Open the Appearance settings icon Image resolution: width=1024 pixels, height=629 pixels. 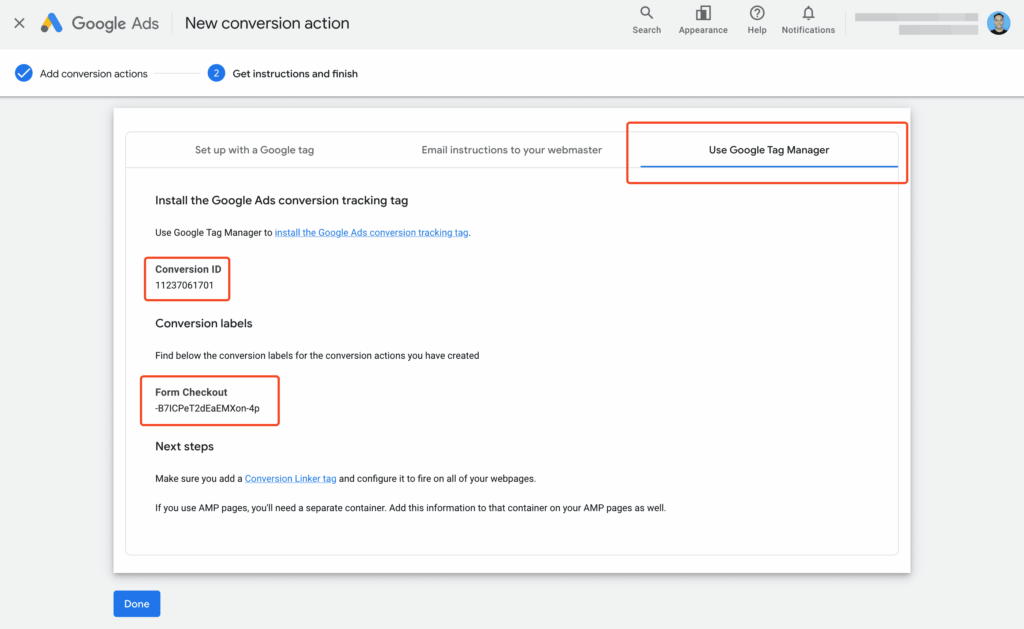[703, 20]
